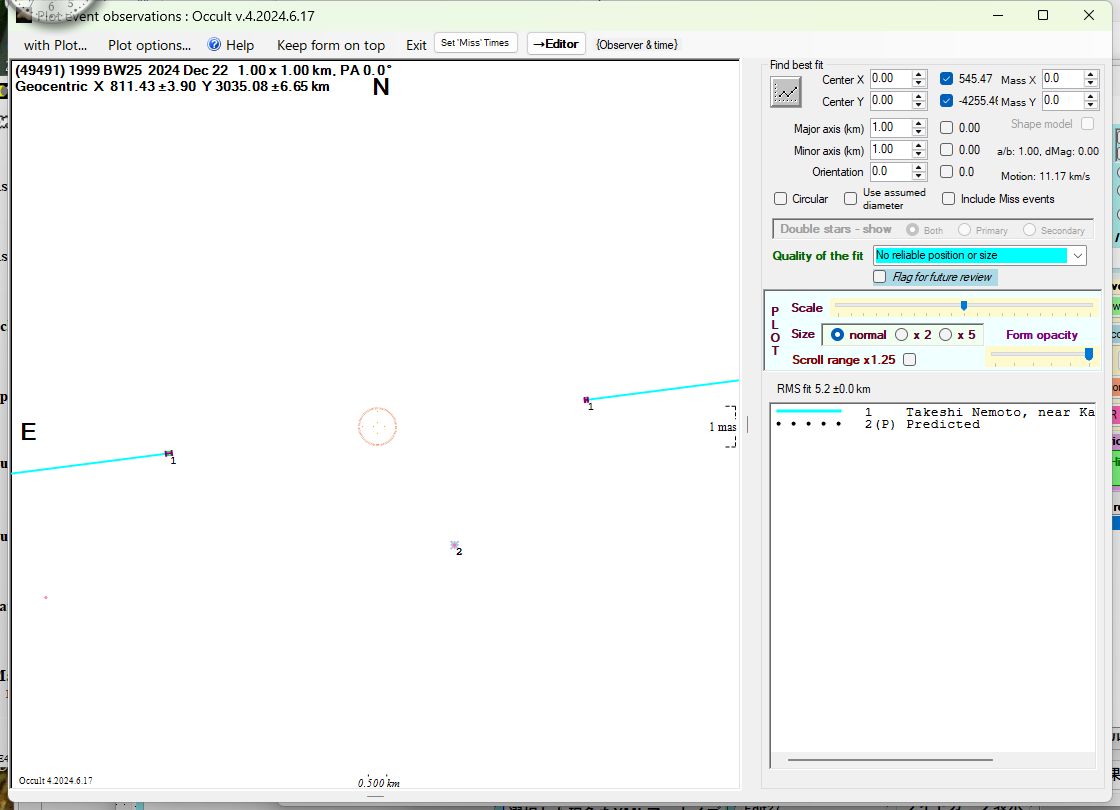Click the Occult app icon in title bar
Image resolution: width=1120 pixels, height=810 pixels.
coord(24,15)
